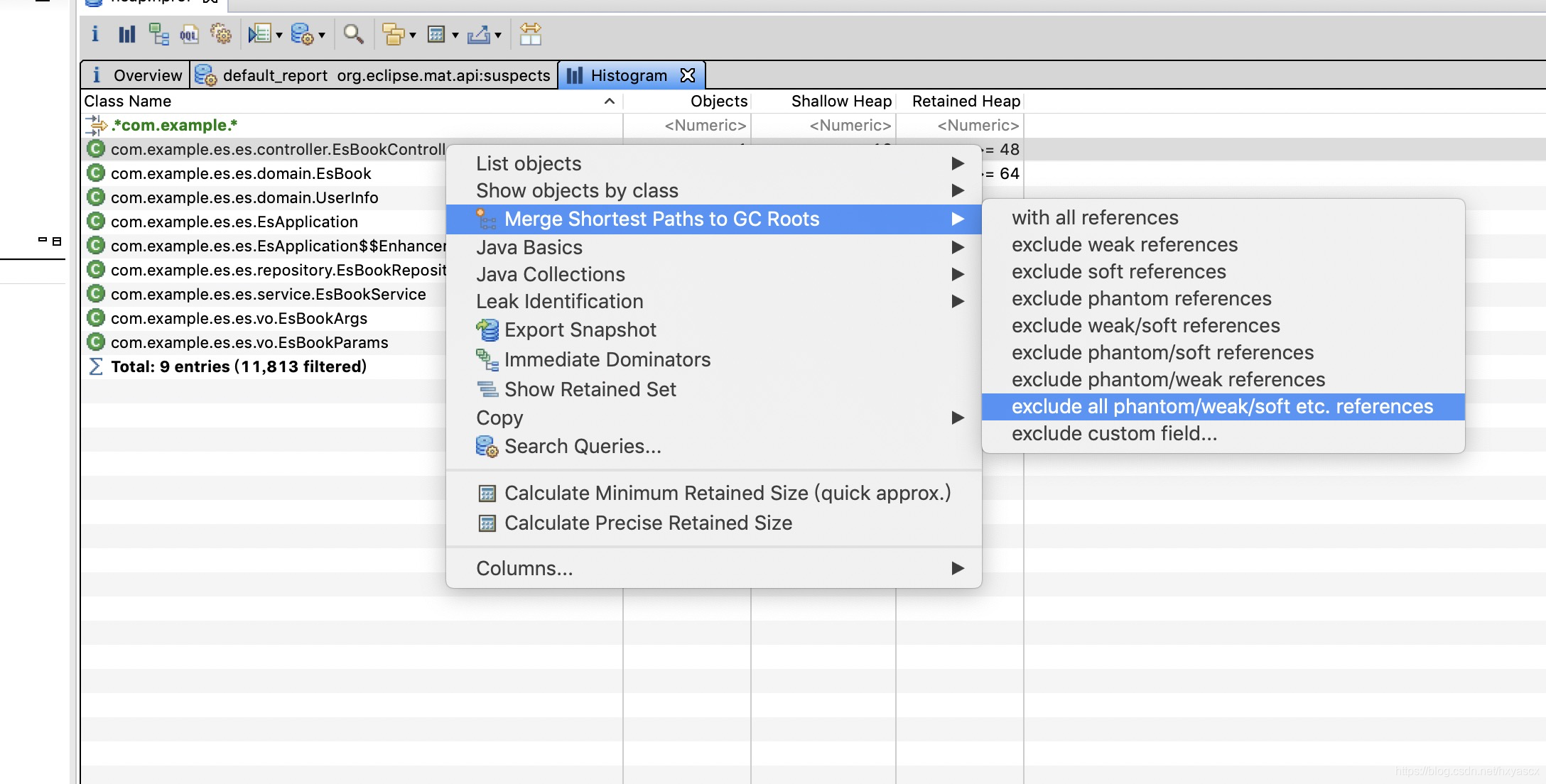Create a histogram from the toolbar icon

pyautogui.click(x=126, y=33)
